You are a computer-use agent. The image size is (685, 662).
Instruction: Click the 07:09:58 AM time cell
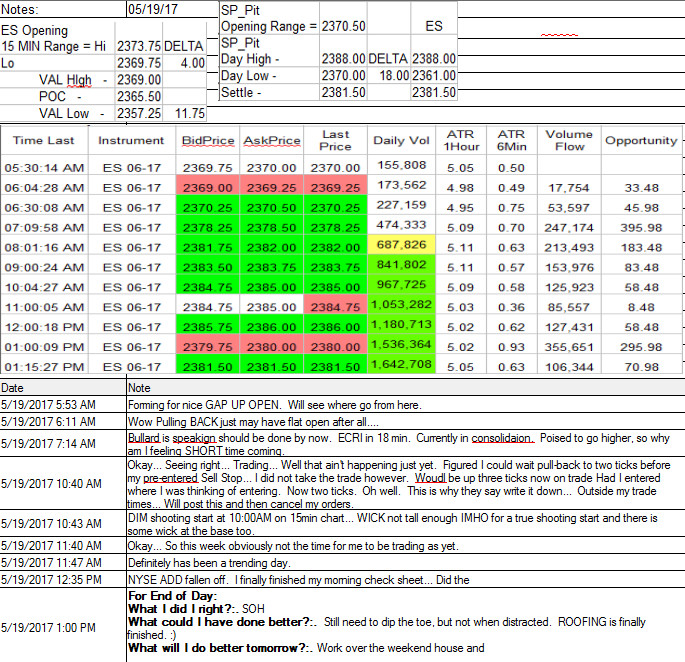click(45, 228)
